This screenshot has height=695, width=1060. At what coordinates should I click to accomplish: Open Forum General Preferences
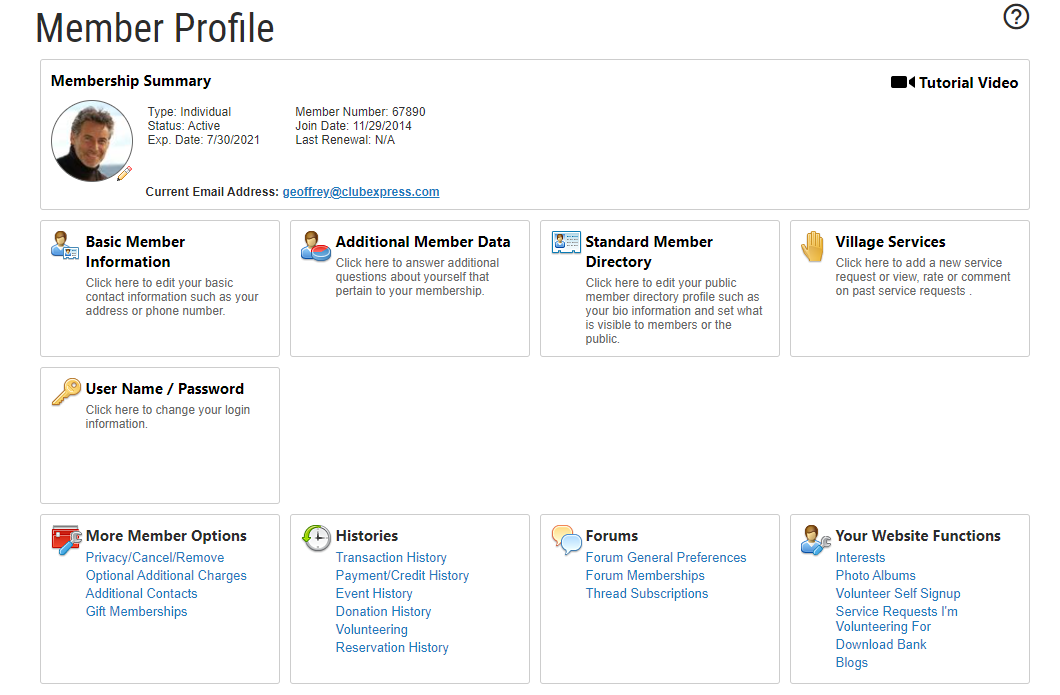pyautogui.click(x=666, y=558)
